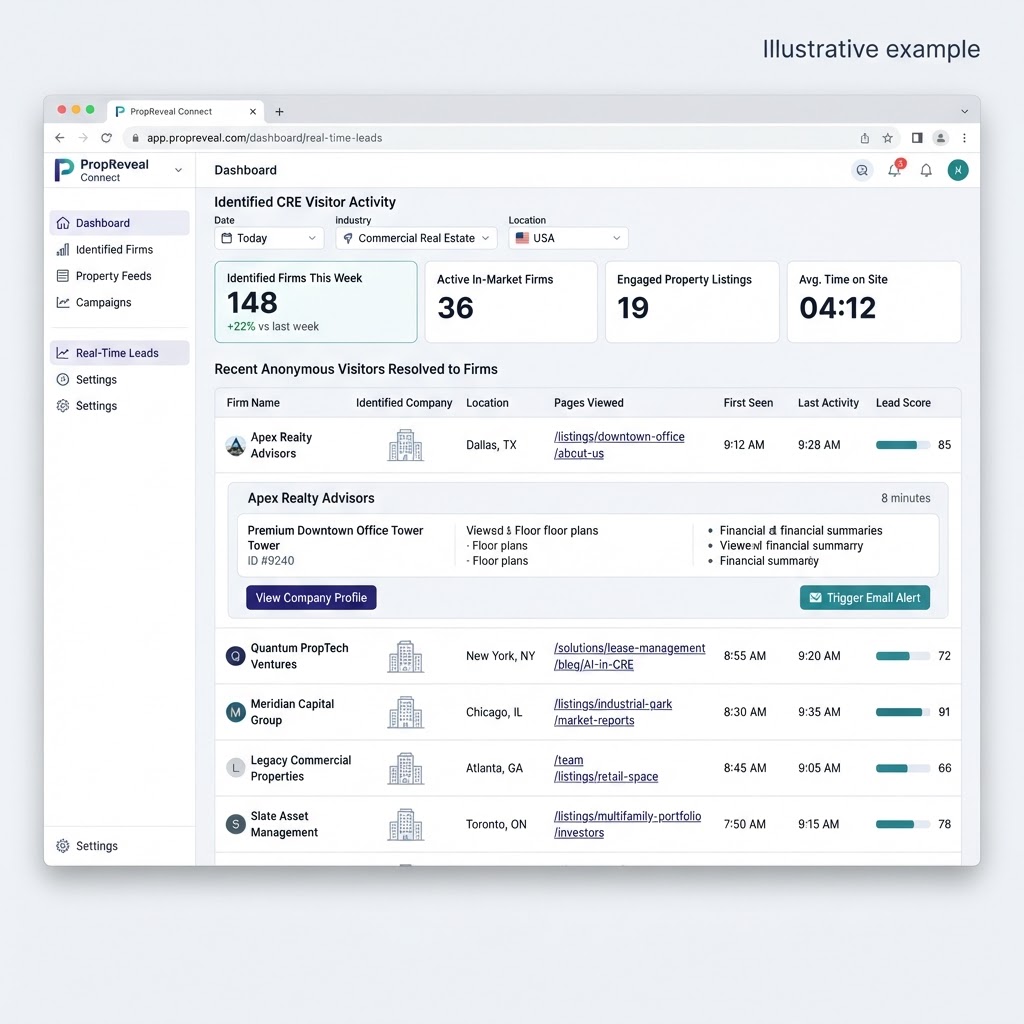This screenshot has width=1024, height=1024.
Task: Select the Slate Asset Management row name
Action: pos(284,824)
